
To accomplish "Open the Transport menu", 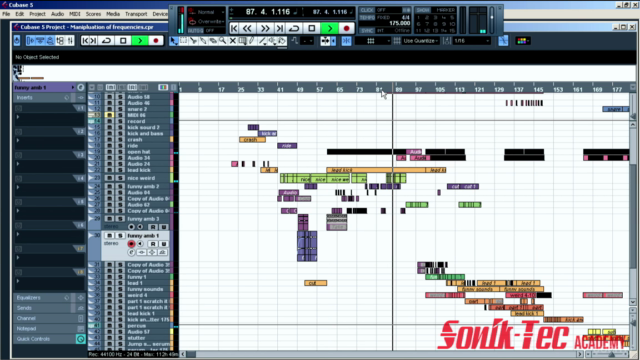I will [x=136, y=14].
